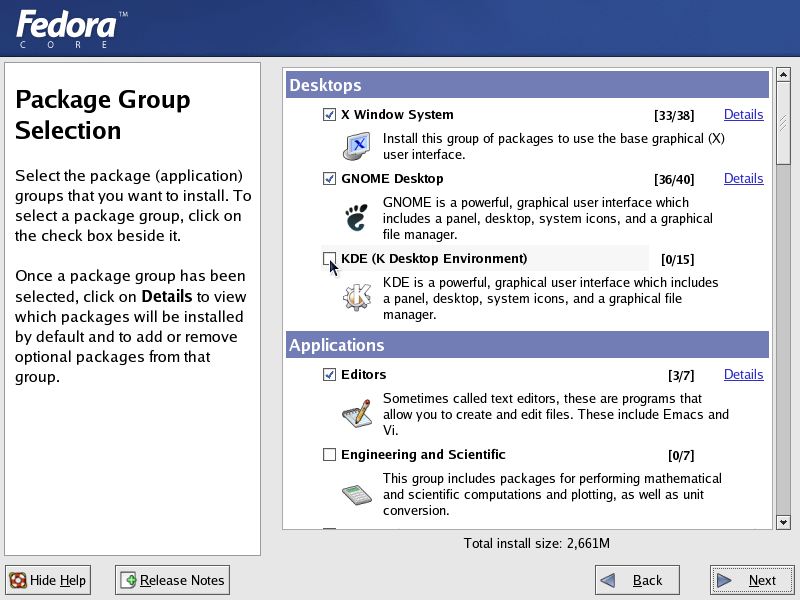View Details for Editors group

pos(743,375)
